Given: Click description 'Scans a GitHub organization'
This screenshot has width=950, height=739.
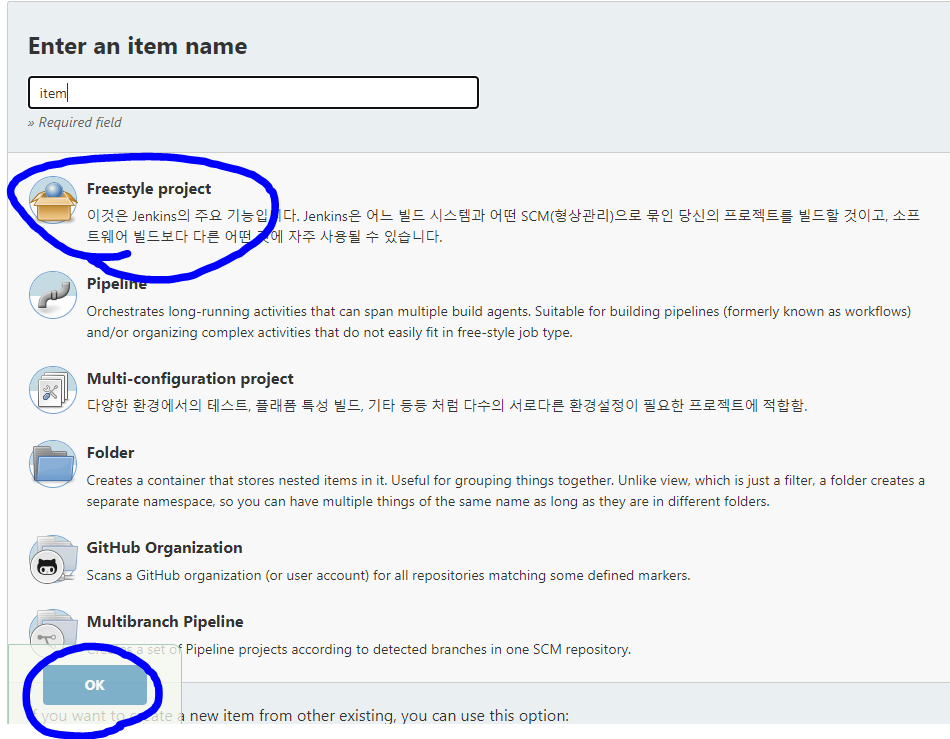Looking at the screenshot, I should [x=388, y=575].
